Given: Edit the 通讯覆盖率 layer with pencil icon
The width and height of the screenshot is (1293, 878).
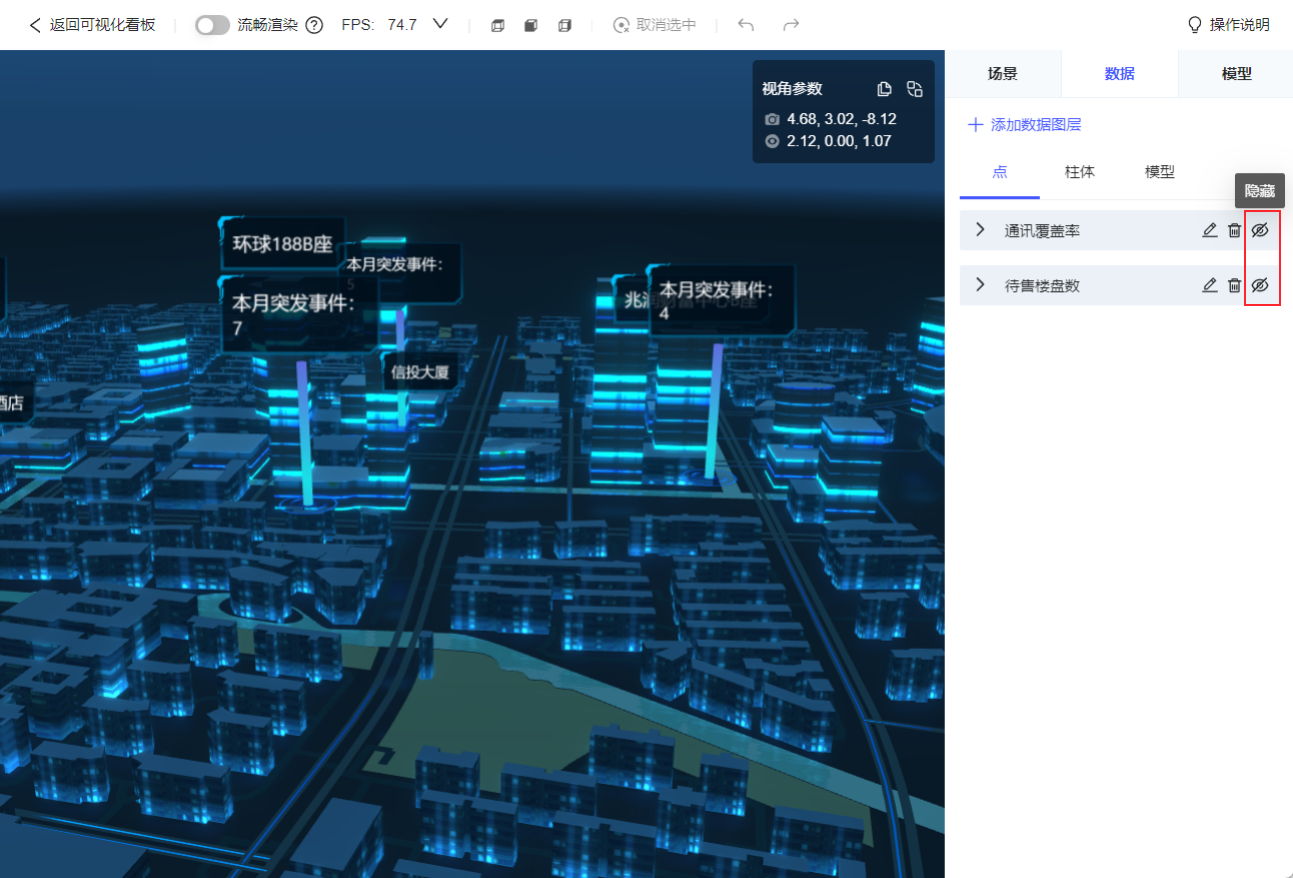Looking at the screenshot, I should pos(1209,230).
